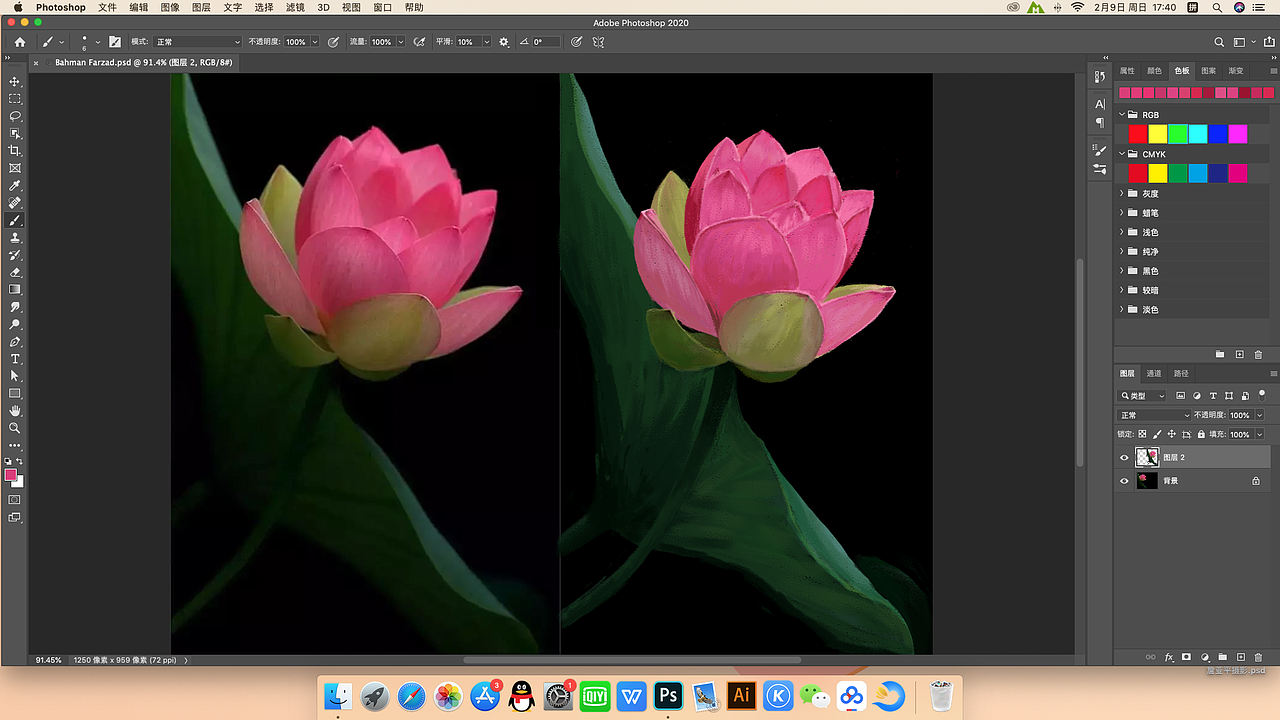This screenshot has height=720, width=1280.
Task: Open the 图层 menu in menu bar
Action: click(201, 7)
